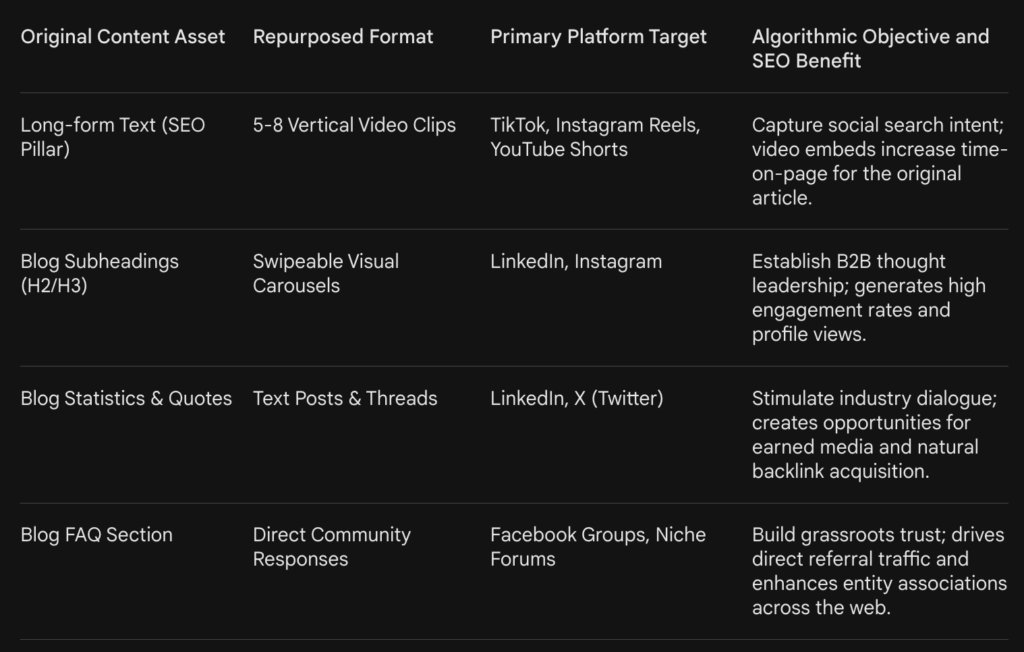Click the Repurposed Format column header
This screenshot has width=1024, height=652.
[343, 37]
